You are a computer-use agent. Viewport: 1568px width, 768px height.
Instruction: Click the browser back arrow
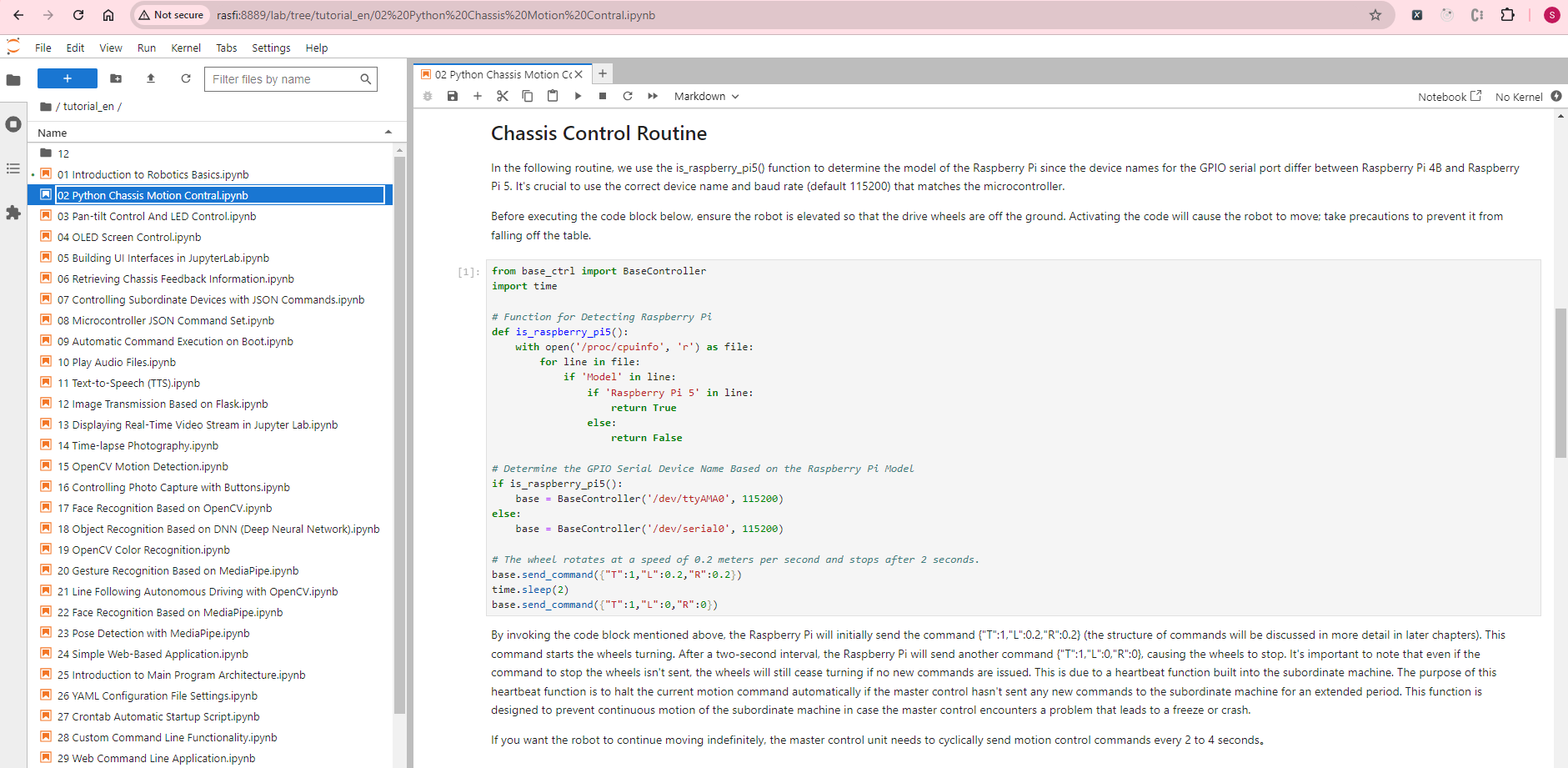18,15
